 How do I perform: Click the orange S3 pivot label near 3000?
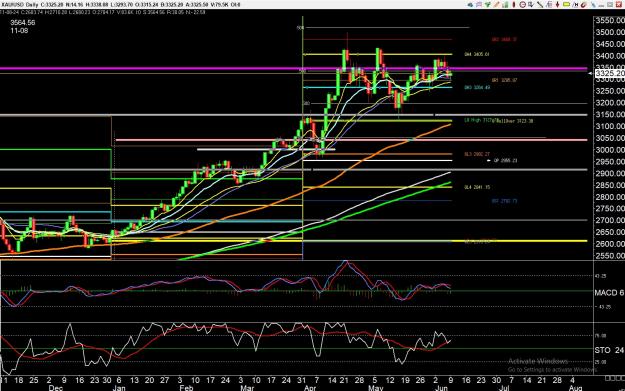click(477, 154)
